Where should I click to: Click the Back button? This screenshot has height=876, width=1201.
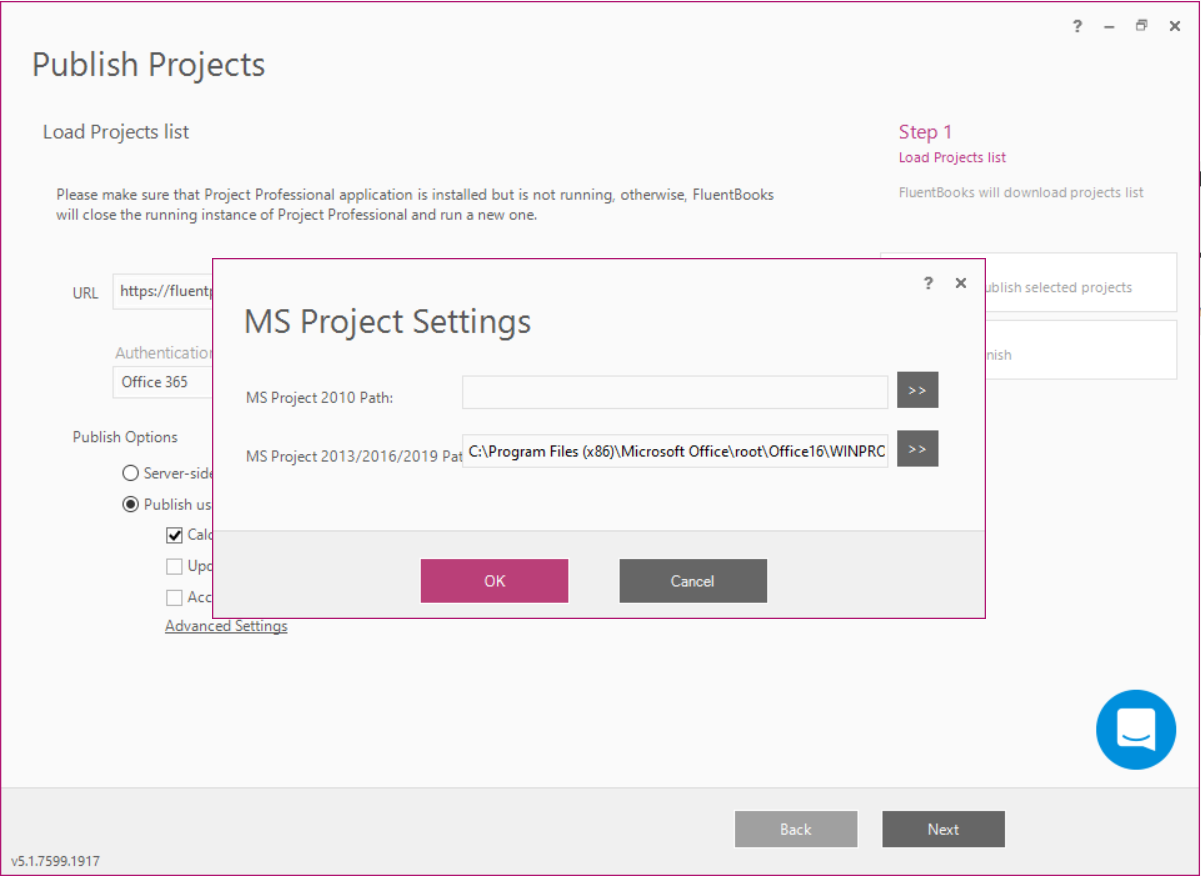[x=796, y=829]
